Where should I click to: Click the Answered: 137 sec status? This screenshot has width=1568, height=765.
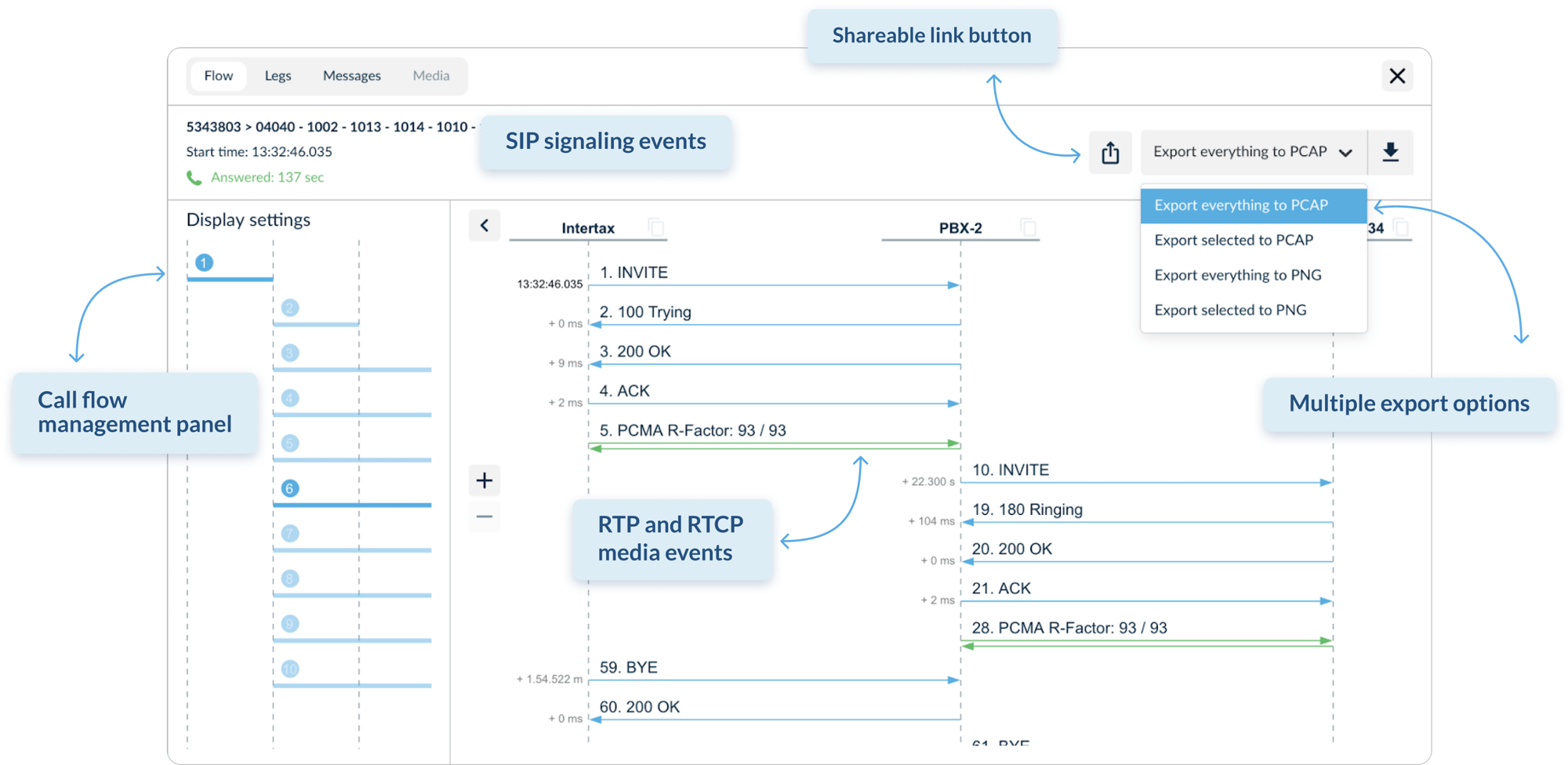267,178
